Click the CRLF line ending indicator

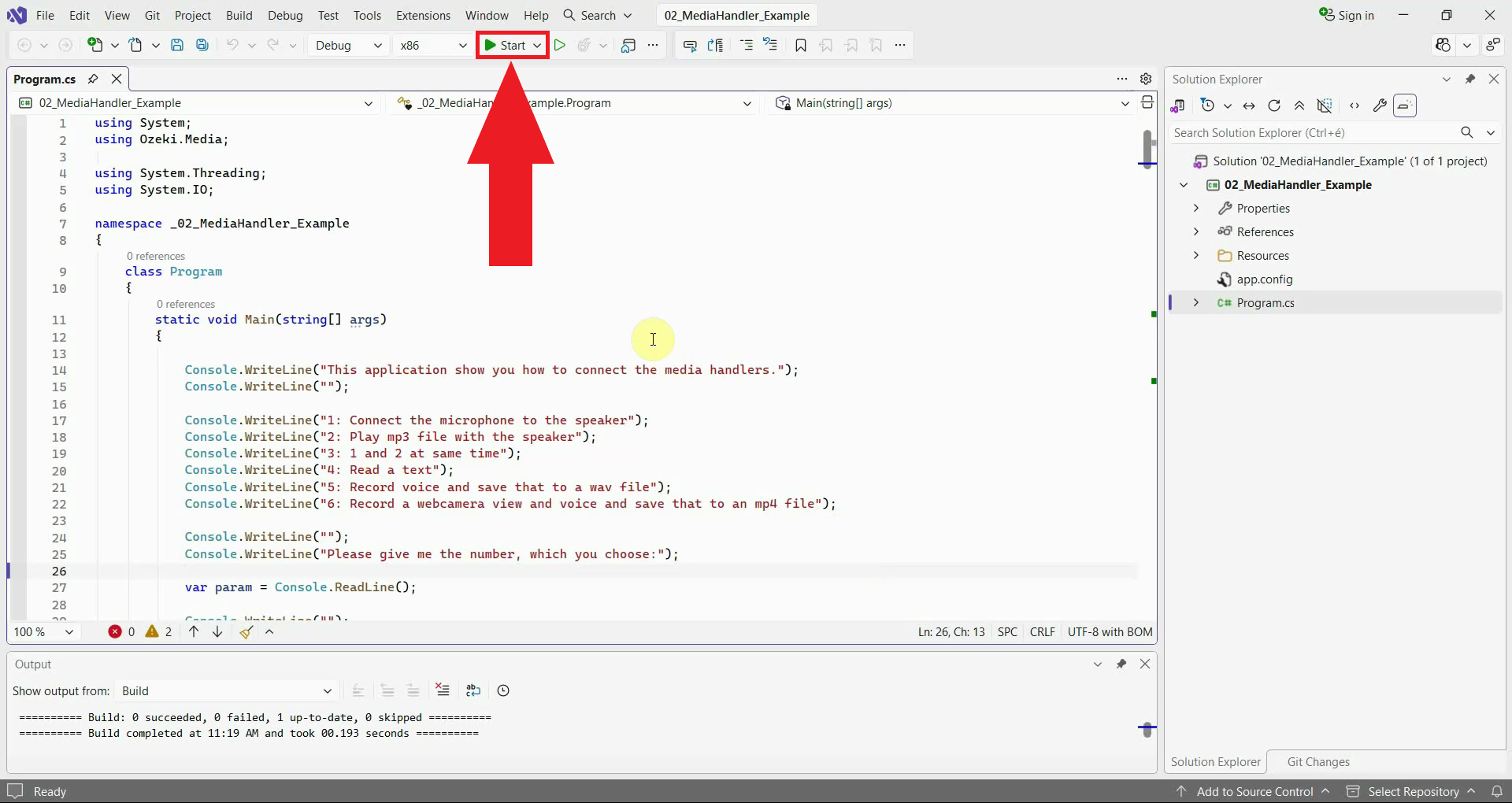tap(1042, 631)
